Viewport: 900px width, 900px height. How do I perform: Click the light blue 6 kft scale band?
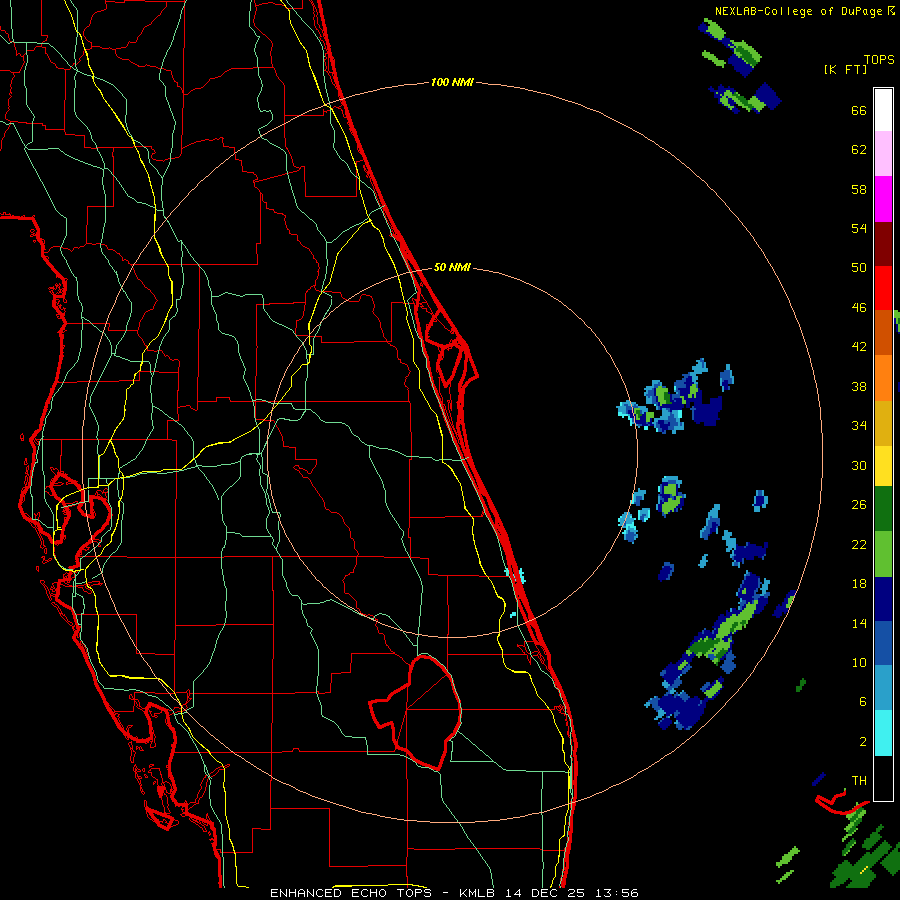click(x=883, y=688)
